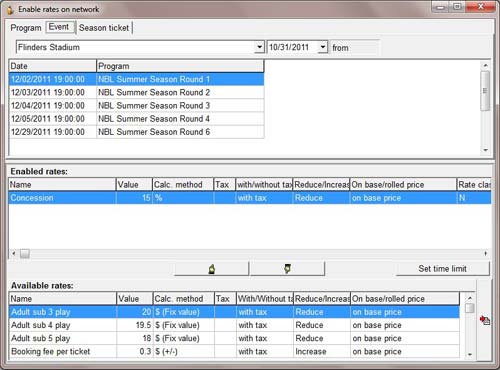The height and width of the screenshot is (370, 500).
Task: Click the from field next to date picker
Action: [x=355, y=47]
